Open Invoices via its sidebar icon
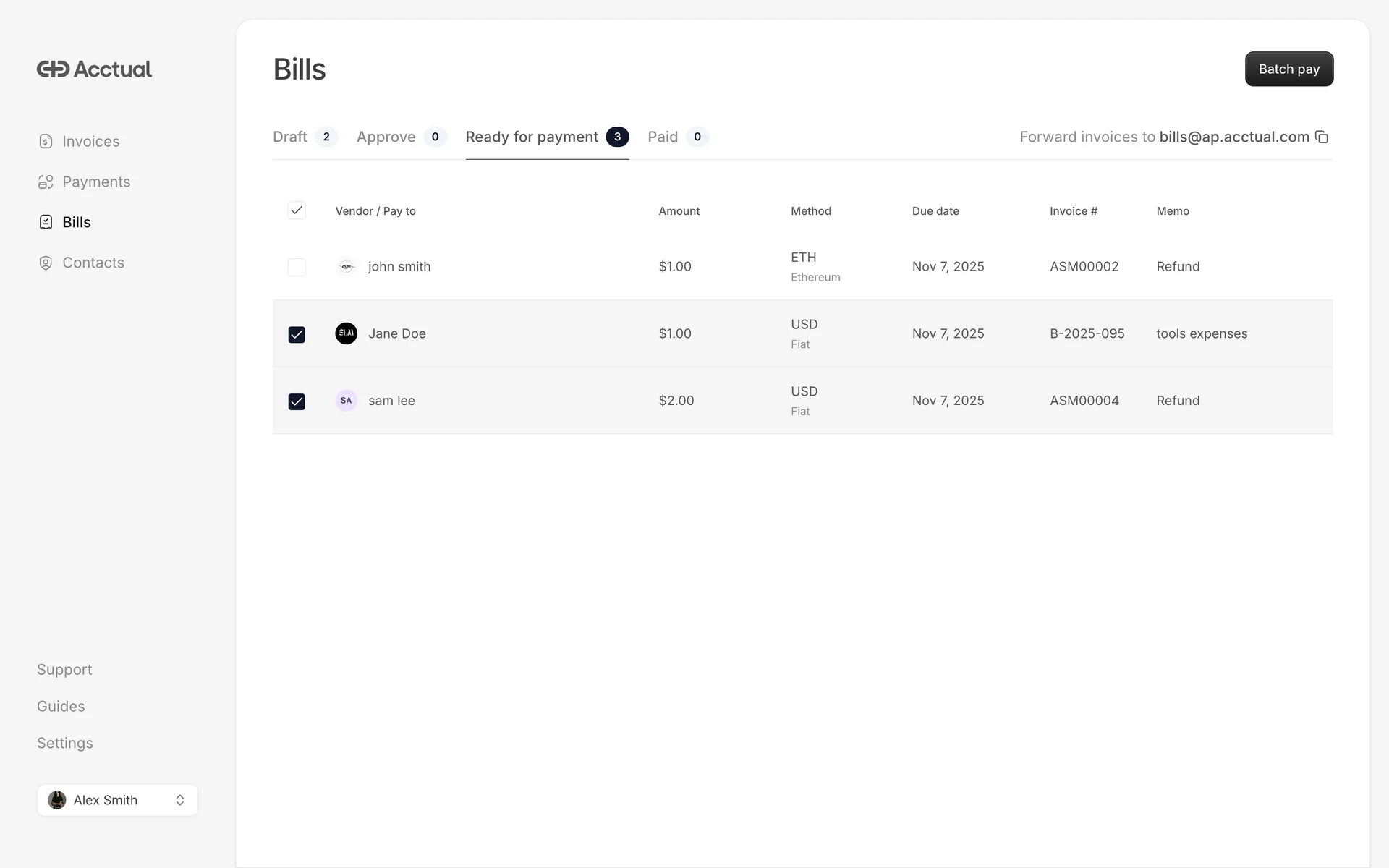 [x=46, y=141]
